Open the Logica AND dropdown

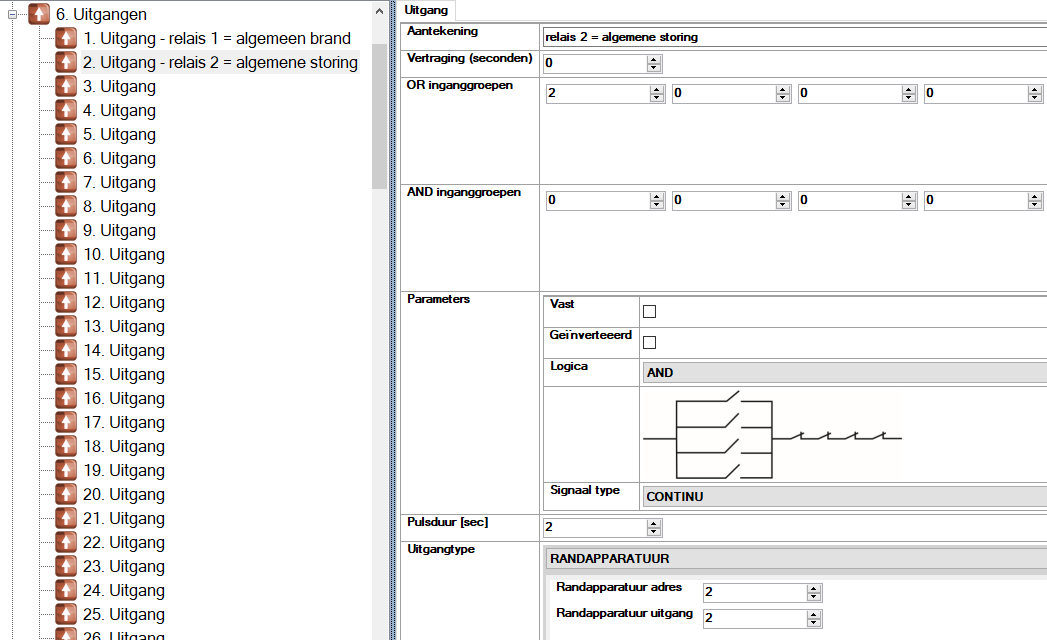coord(845,373)
